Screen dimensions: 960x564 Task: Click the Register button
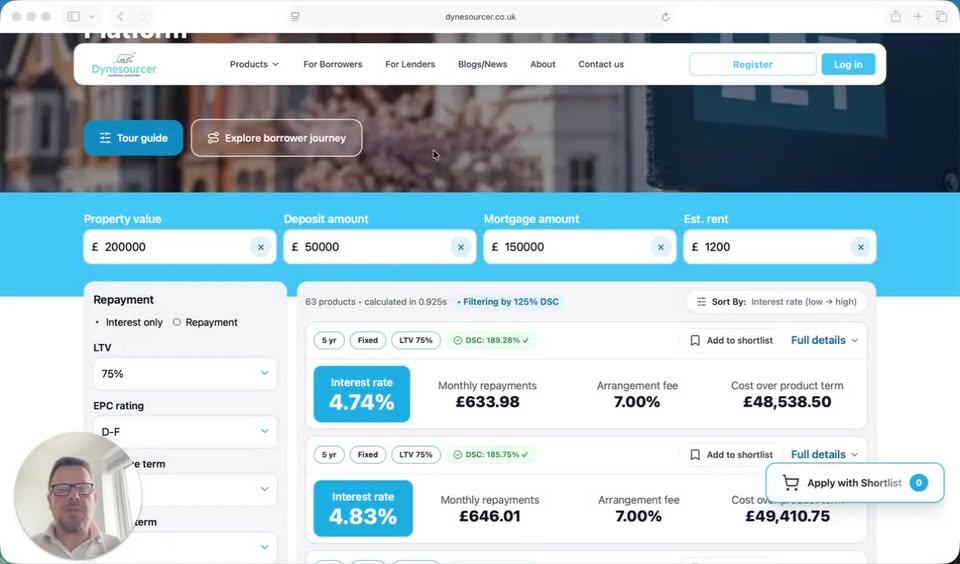[x=752, y=64]
